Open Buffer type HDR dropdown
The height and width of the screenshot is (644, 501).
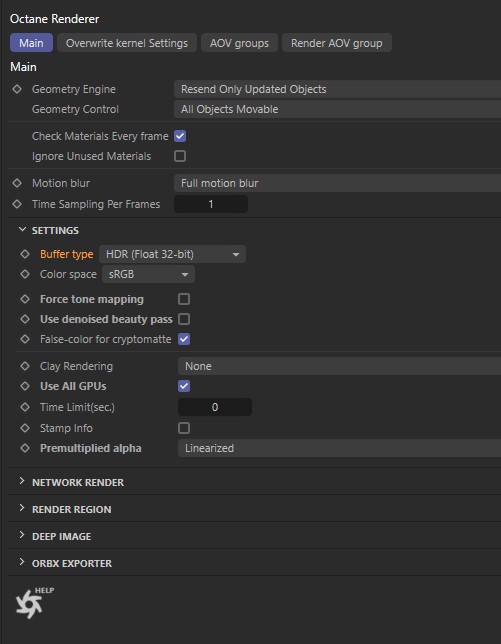click(x=172, y=254)
